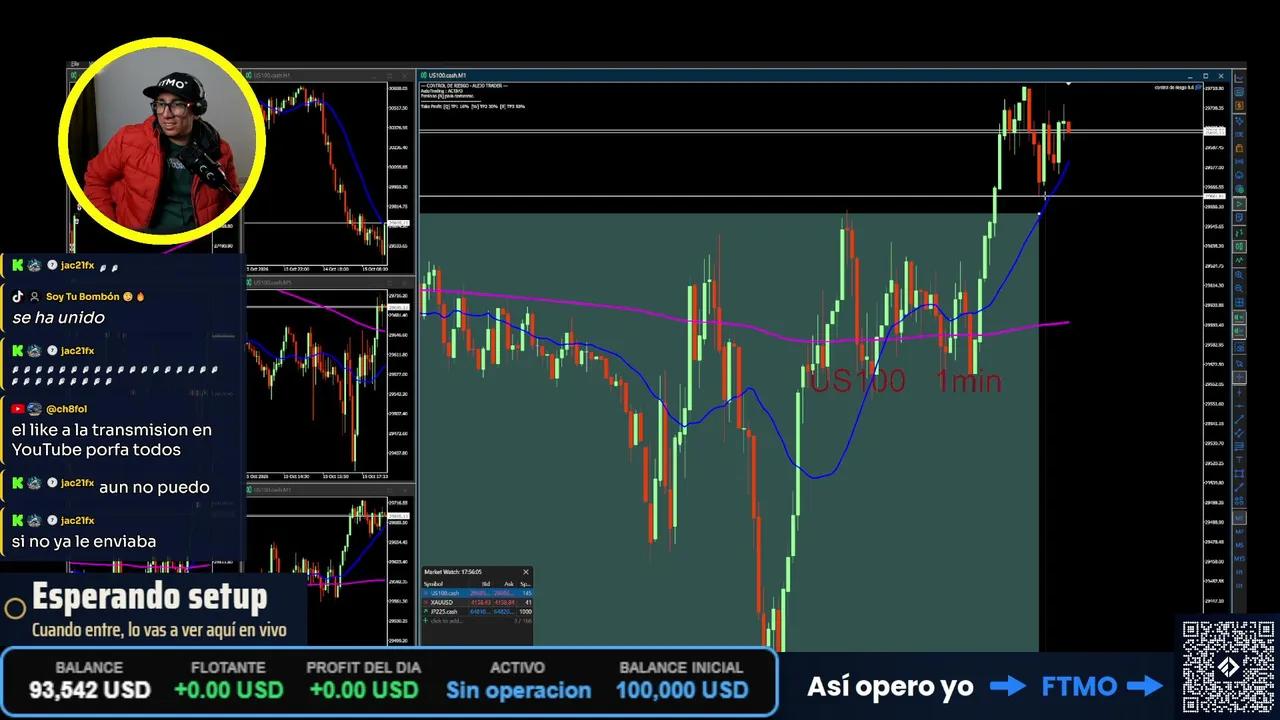Select the rectangle drawing tool icon
The width and height of the screenshot is (1280, 720).
(x=1239, y=473)
